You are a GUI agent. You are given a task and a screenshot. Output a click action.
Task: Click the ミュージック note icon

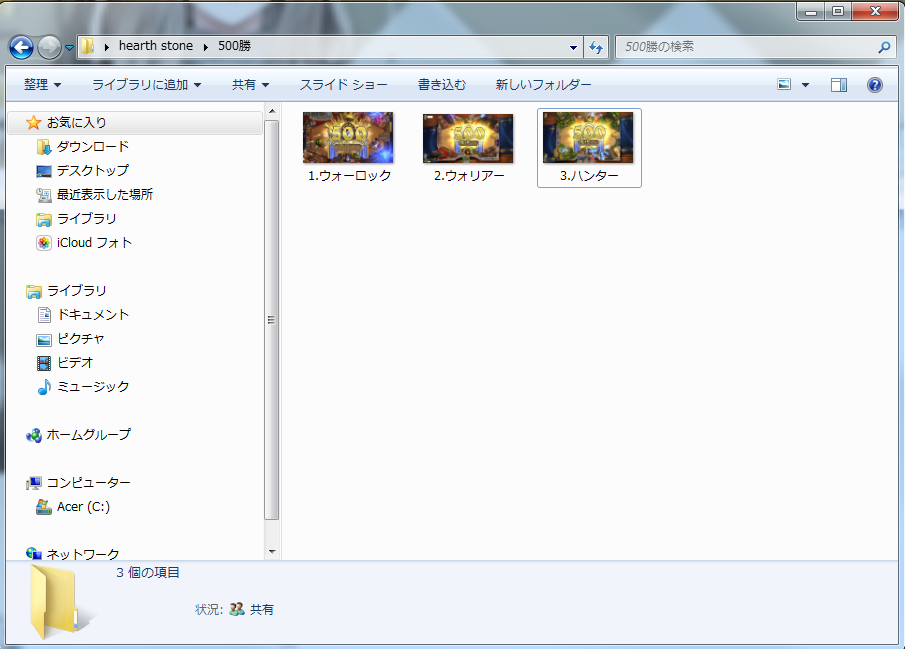coord(44,387)
